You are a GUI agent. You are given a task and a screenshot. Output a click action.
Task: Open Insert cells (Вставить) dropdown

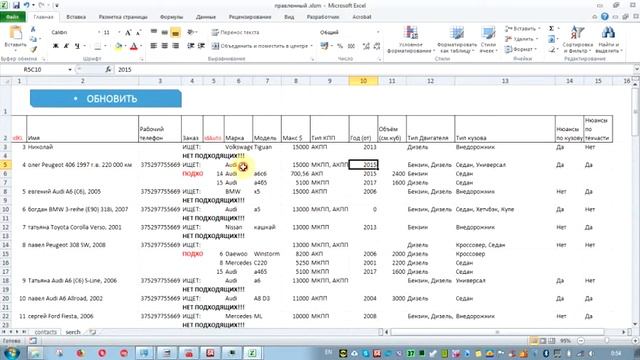[x=522, y=29]
